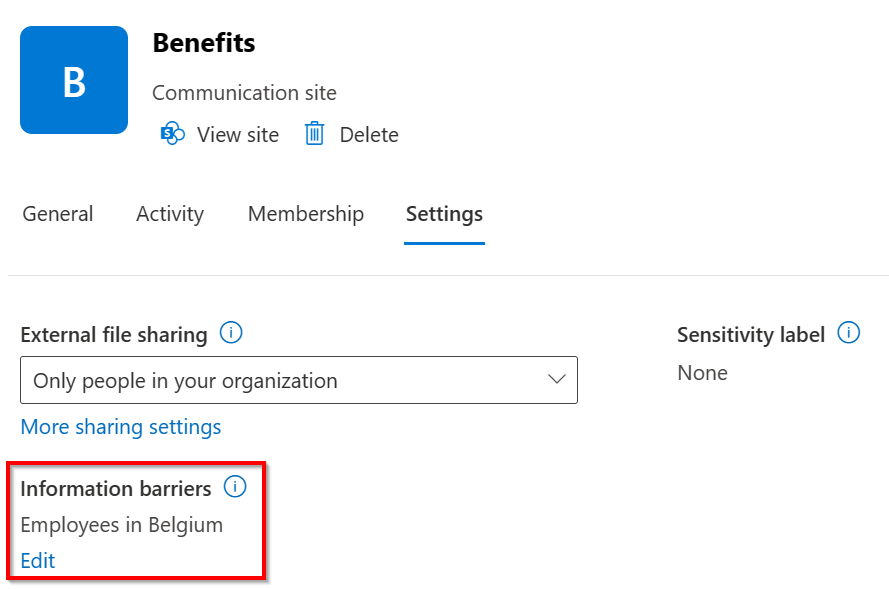
Task: Click the Sensitivity label None value
Action: pyautogui.click(x=702, y=373)
